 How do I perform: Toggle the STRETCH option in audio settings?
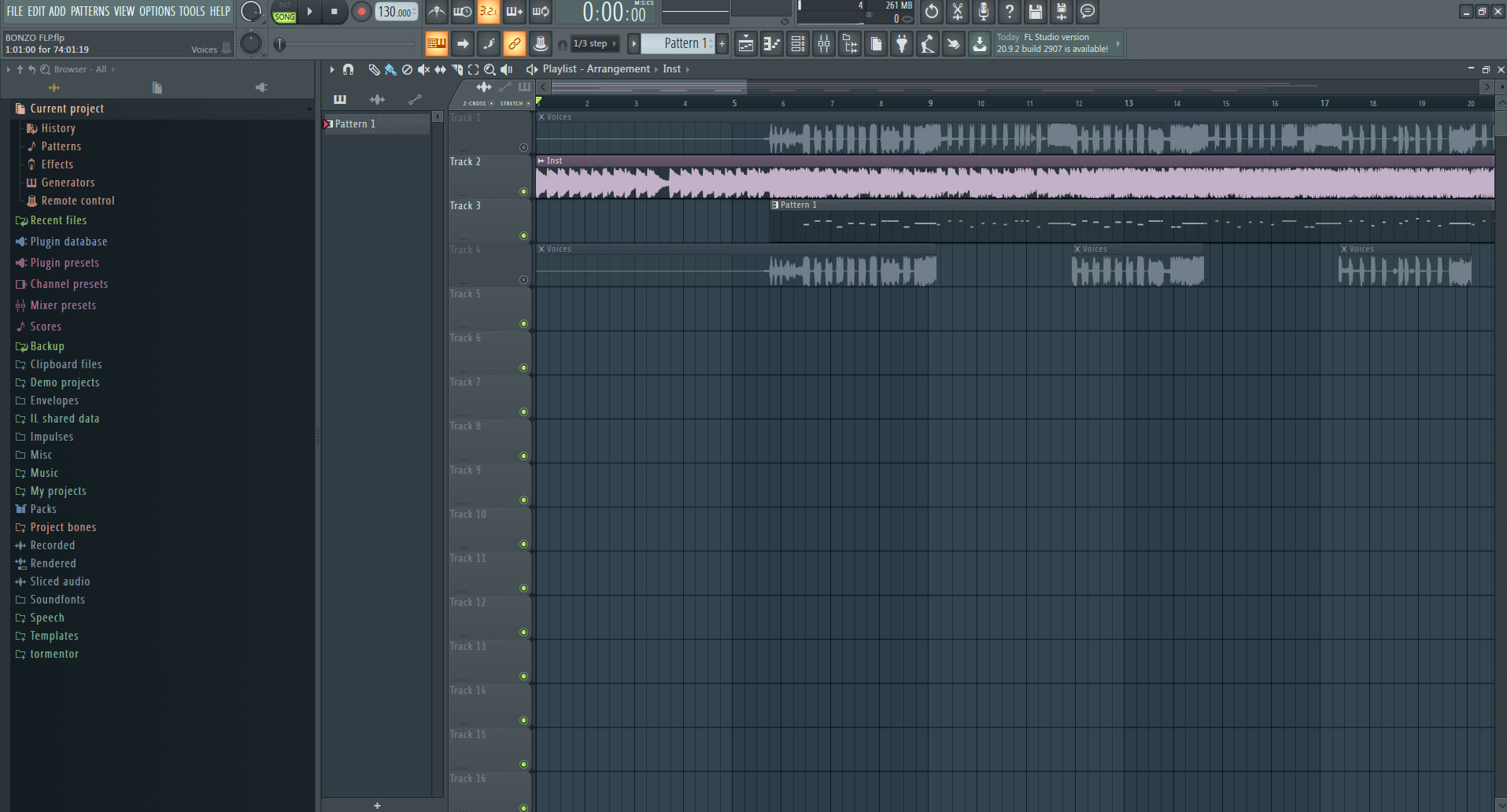point(527,103)
